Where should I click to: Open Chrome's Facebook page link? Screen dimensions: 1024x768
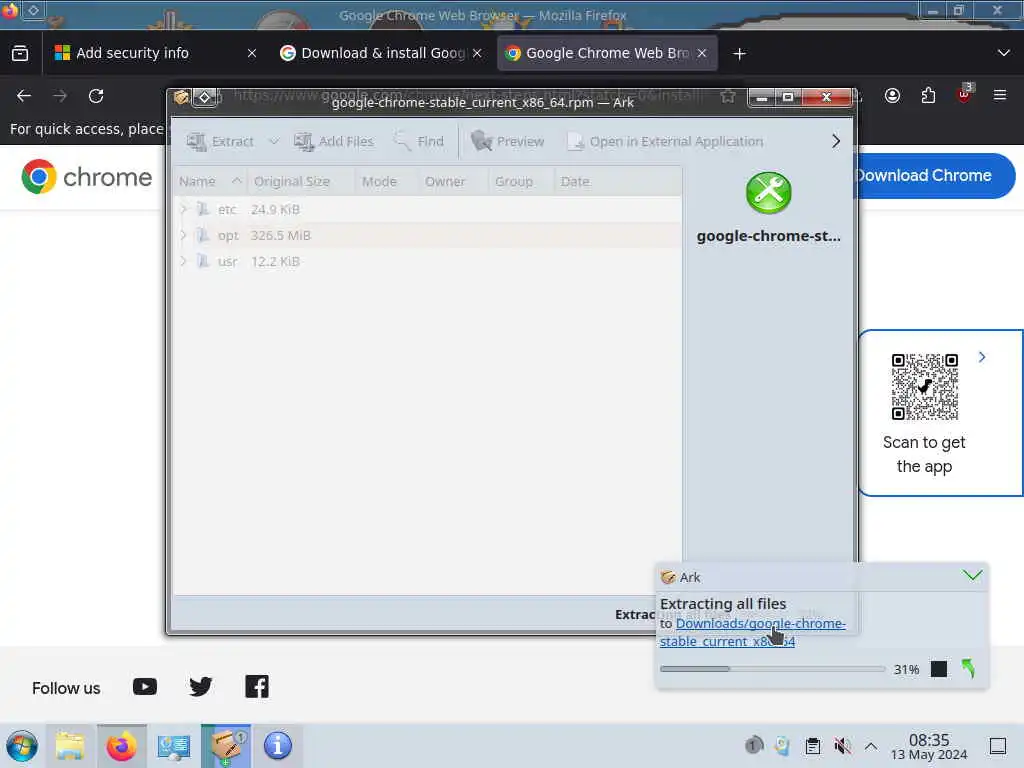tap(257, 687)
